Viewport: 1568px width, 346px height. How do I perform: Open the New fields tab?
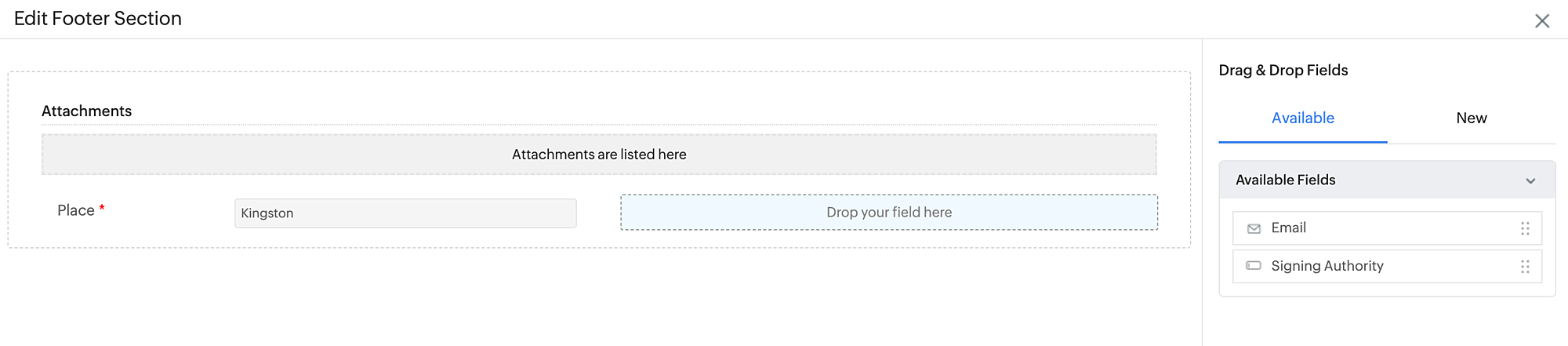[x=1471, y=118]
